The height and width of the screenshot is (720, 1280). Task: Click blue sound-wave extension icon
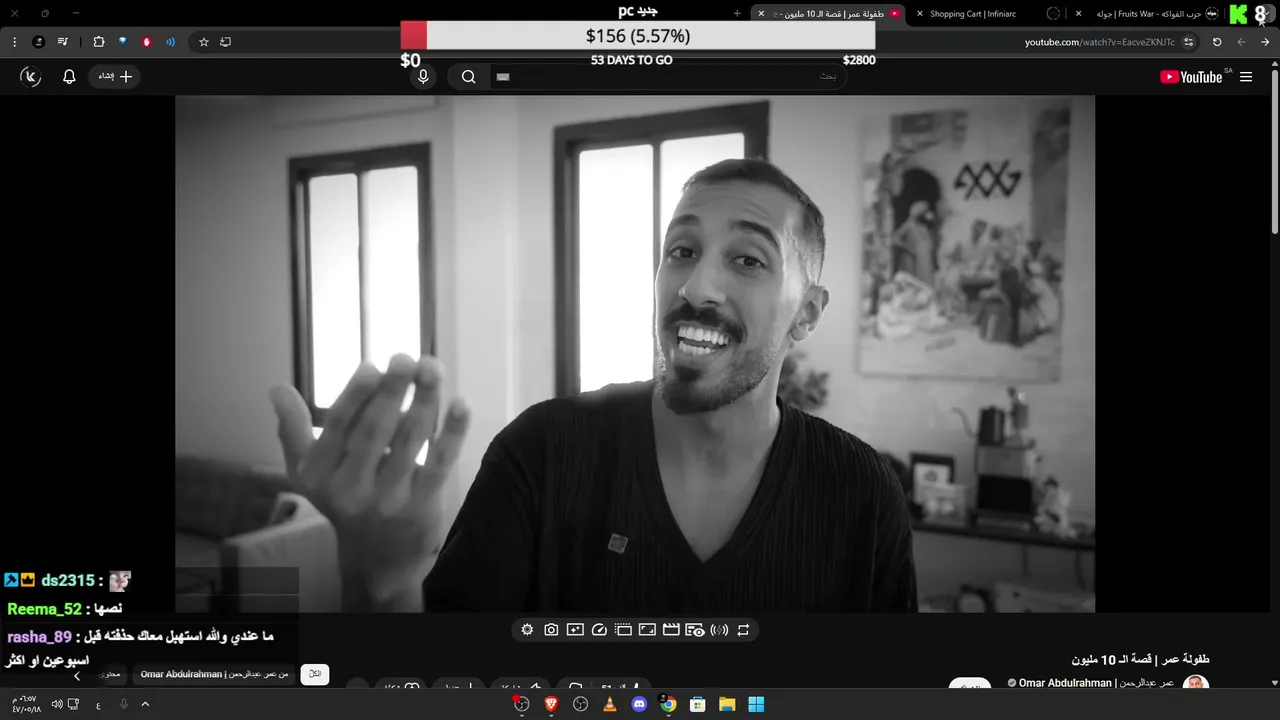[171, 42]
